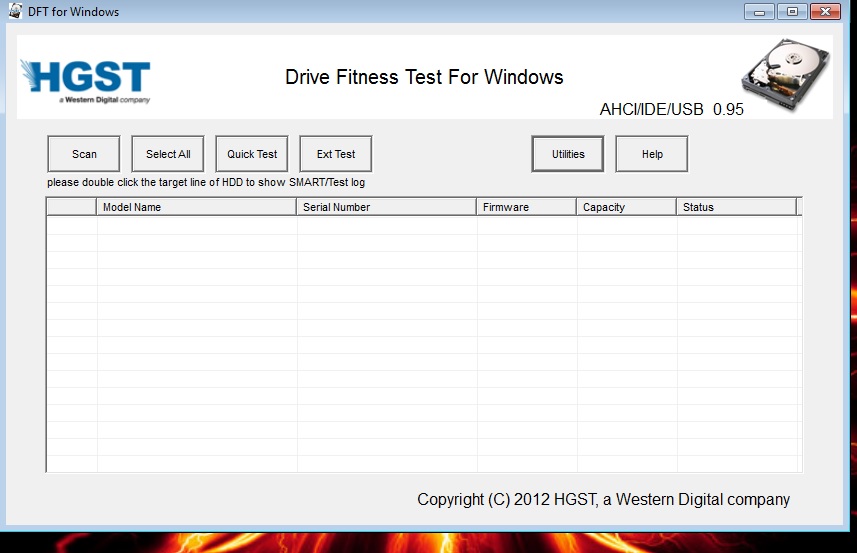Click the hard drive image
The width and height of the screenshot is (857, 553).
[x=786, y=74]
